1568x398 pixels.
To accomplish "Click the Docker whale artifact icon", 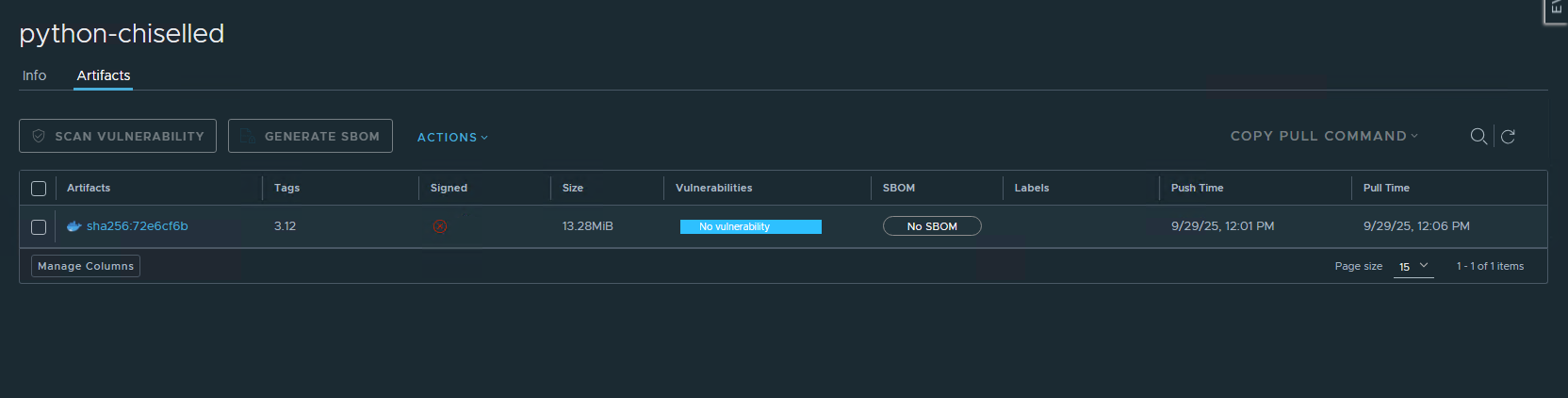I will (73, 226).
